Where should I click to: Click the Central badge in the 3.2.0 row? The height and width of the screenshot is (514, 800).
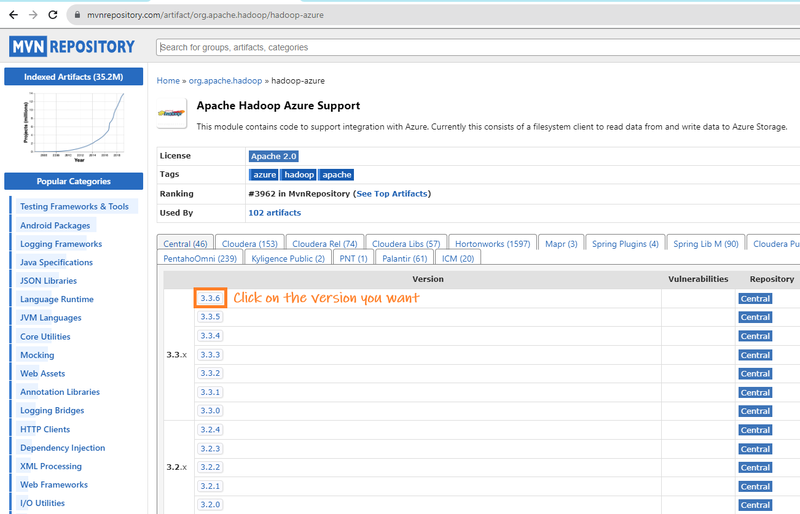[x=755, y=505]
